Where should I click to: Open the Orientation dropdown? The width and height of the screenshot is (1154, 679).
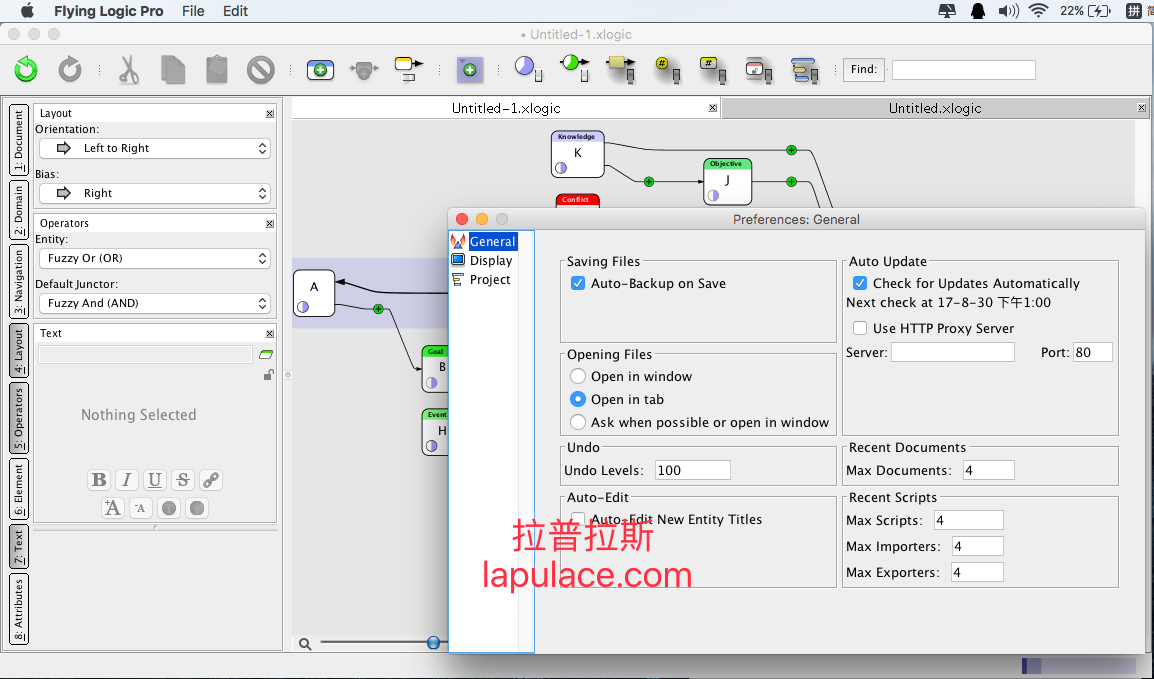click(155, 149)
